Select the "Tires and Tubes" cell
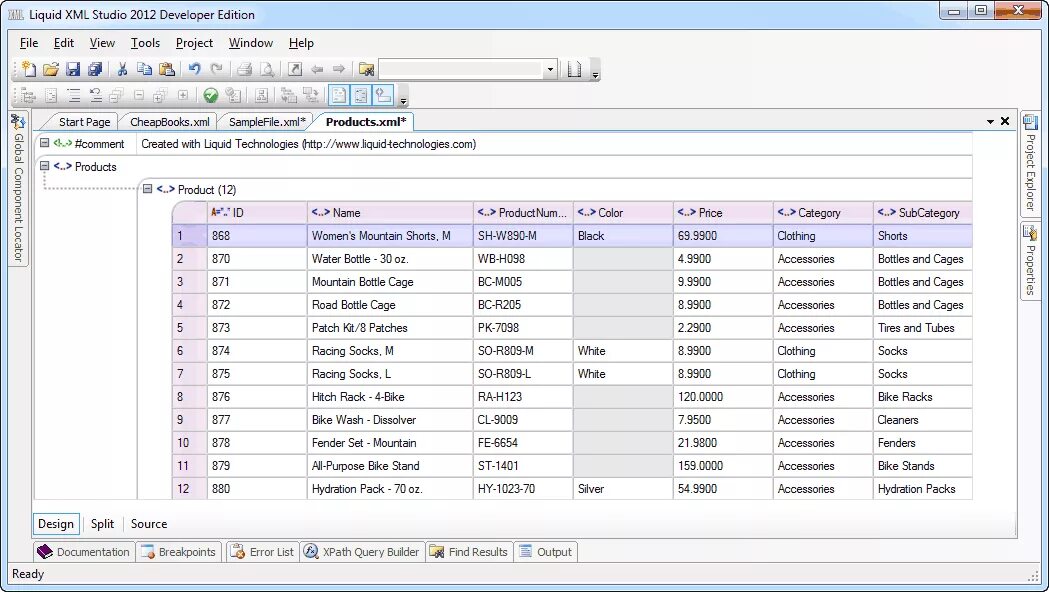Viewport: 1049px width, 592px height. click(923, 328)
